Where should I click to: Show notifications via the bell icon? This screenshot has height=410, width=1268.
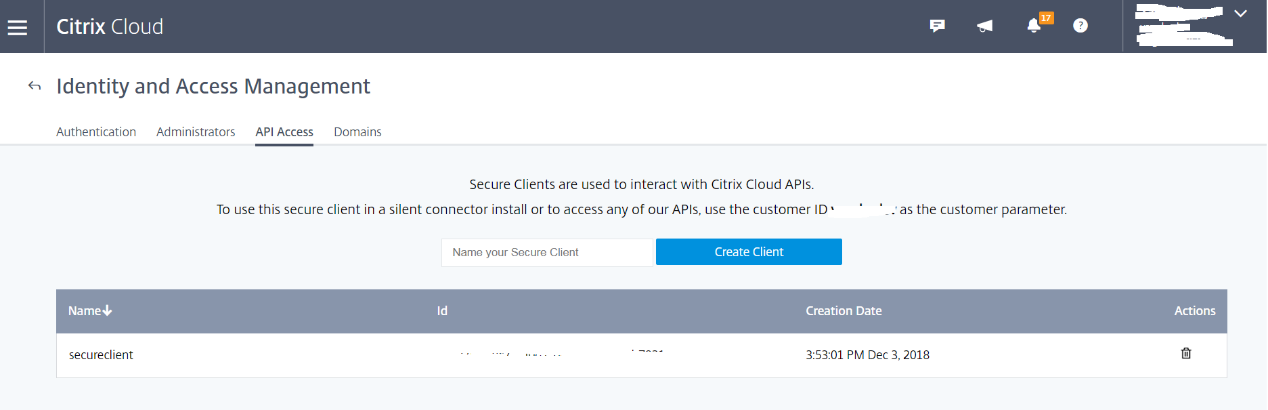pos(1034,26)
